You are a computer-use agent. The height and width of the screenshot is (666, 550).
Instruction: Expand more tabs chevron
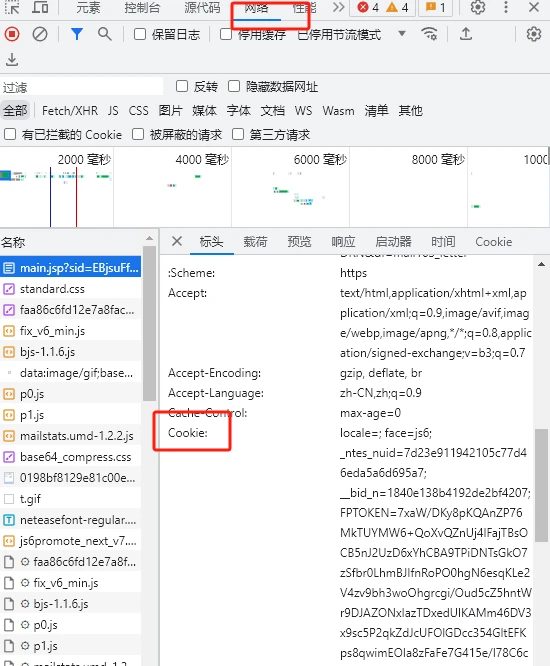(338, 7)
